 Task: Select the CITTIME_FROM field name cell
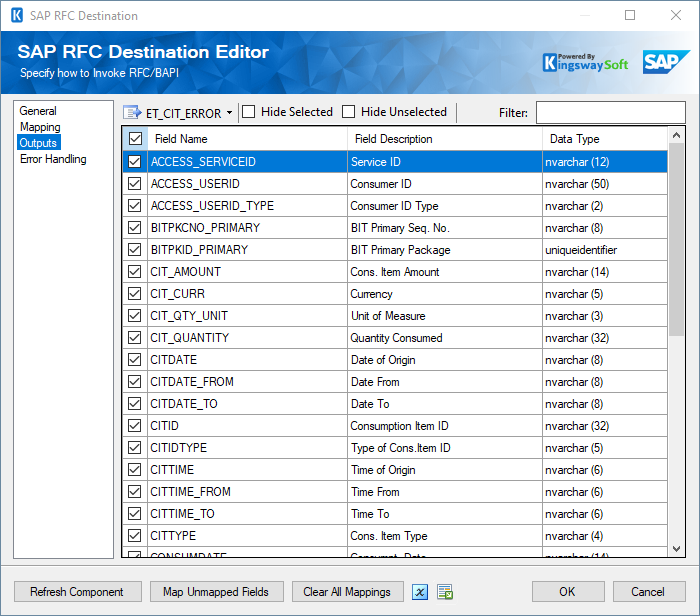tap(247, 491)
